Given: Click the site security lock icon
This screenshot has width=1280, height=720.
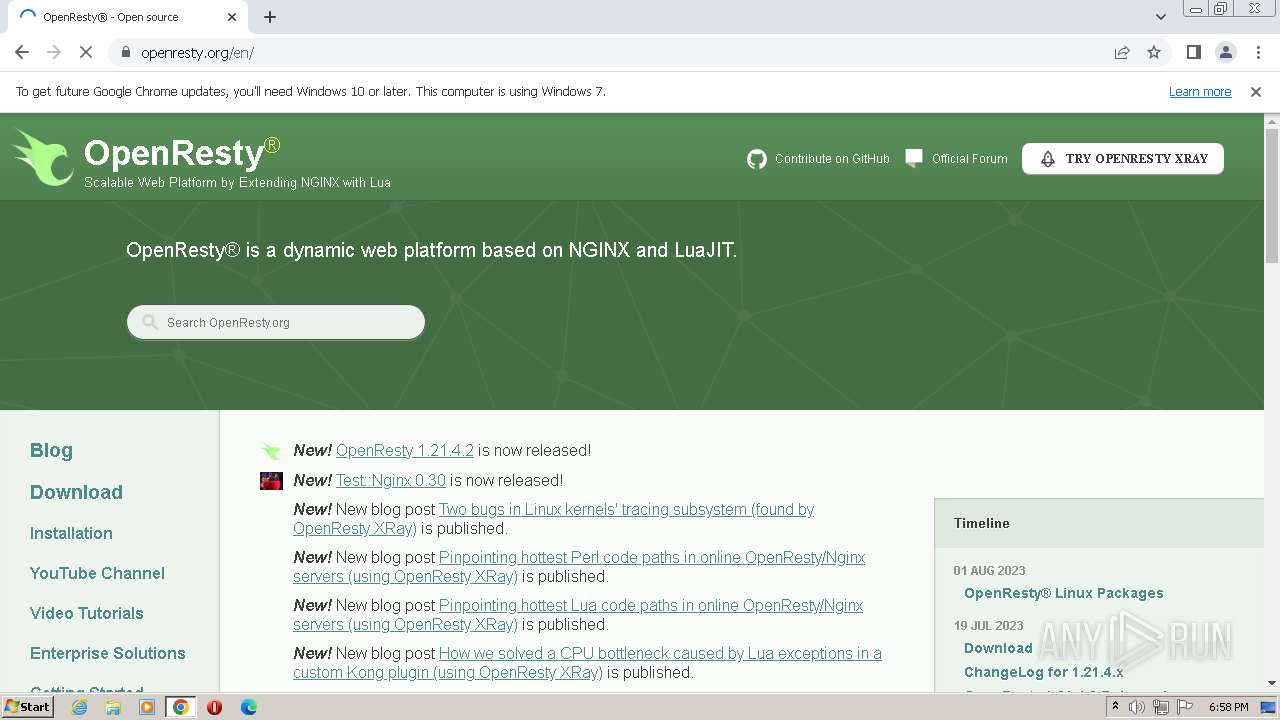Looking at the screenshot, I should [x=125, y=52].
